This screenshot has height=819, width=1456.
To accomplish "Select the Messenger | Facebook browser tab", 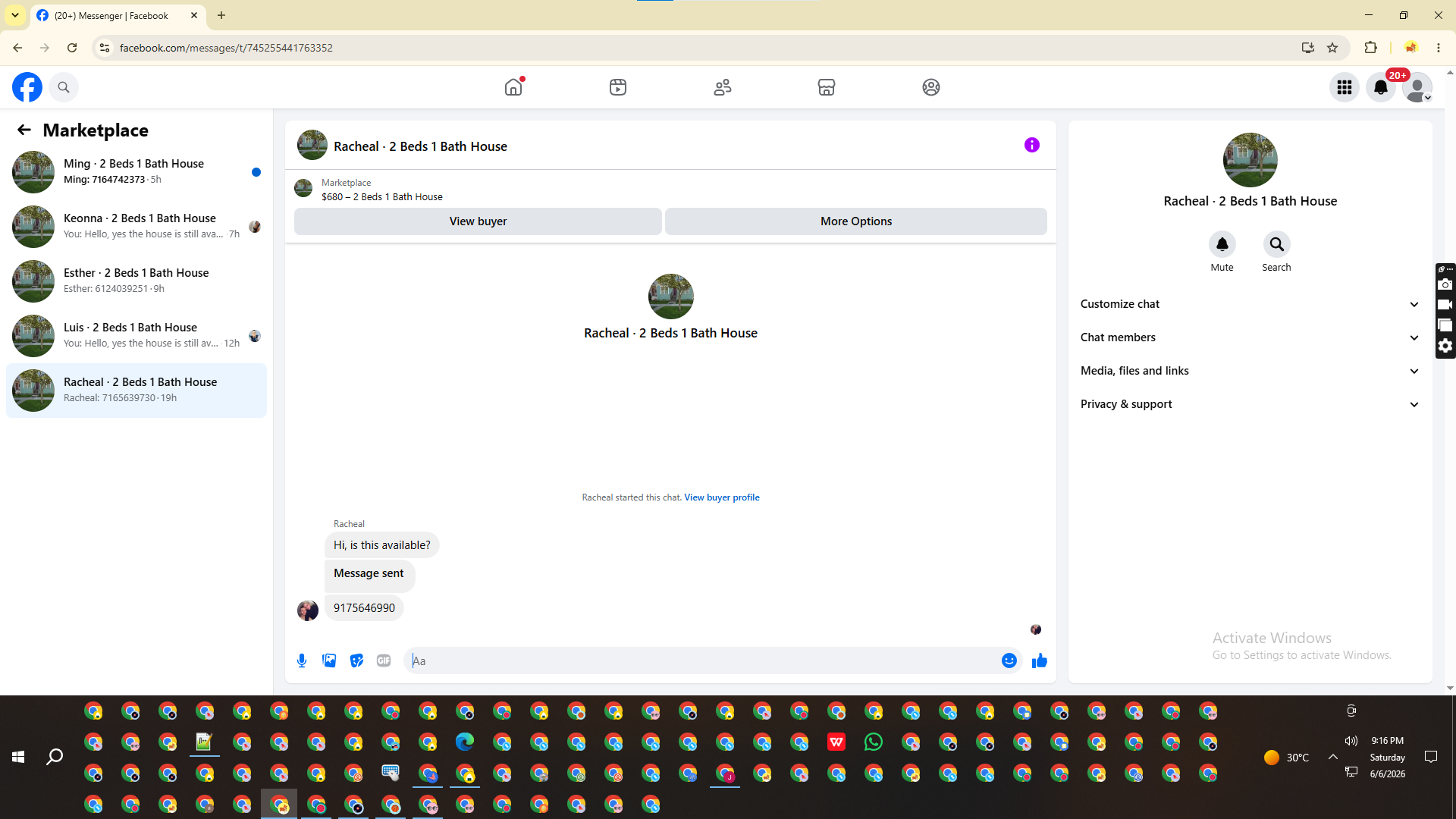I will click(118, 15).
